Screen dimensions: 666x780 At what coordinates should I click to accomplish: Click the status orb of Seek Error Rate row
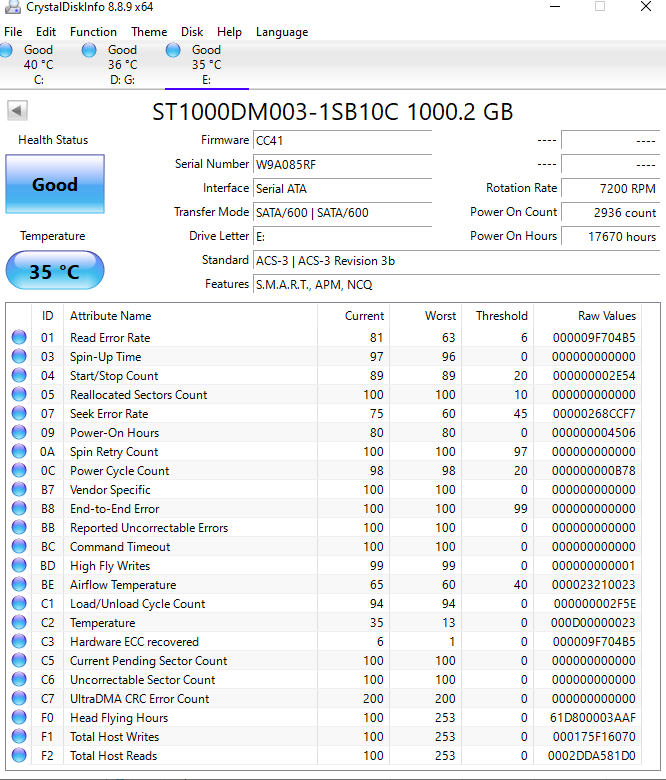[19, 413]
